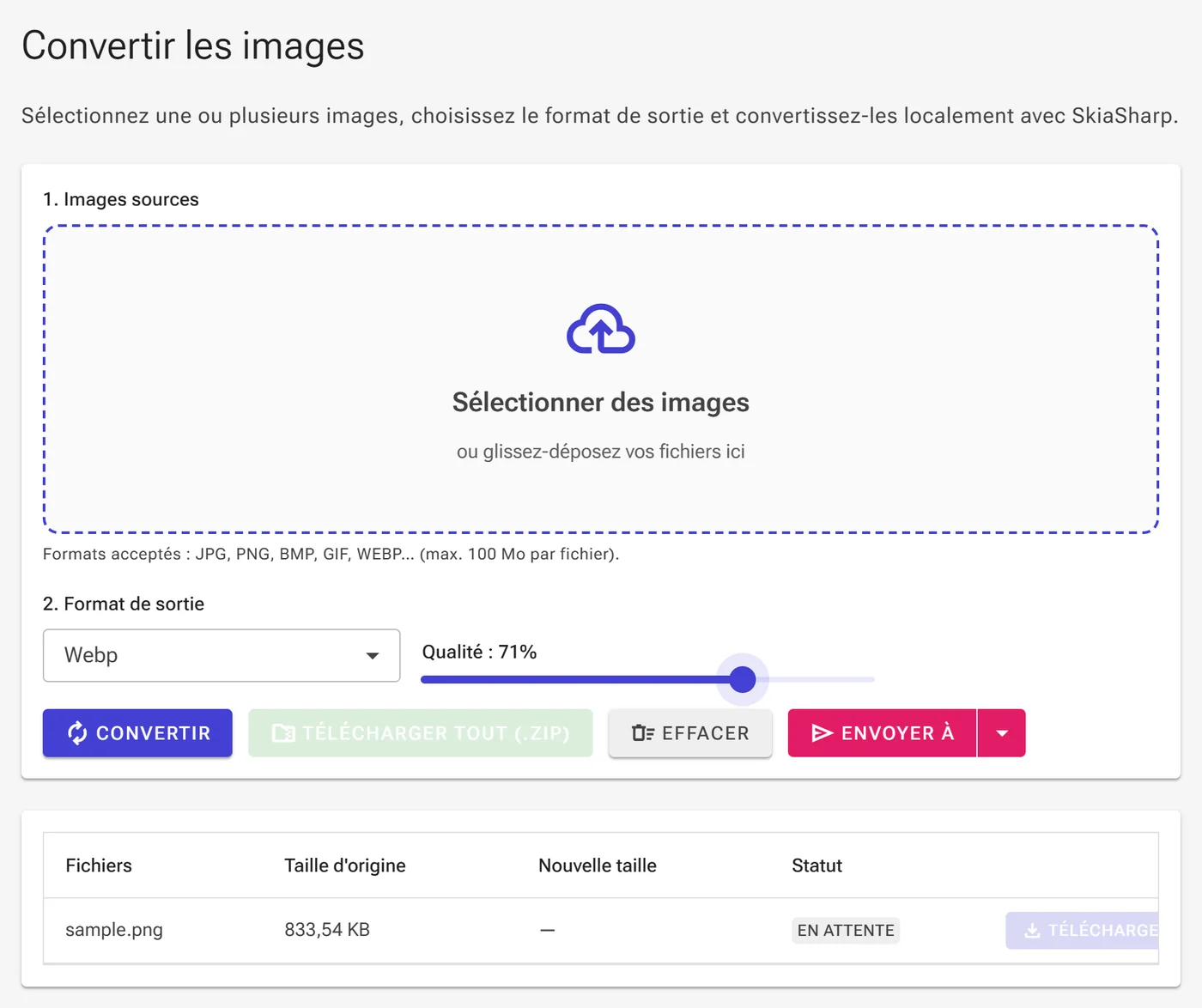Click the Sélectionner des images label
This screenshot has width=1202, height=1008.
pyautogui.click(x=601, y=402)
